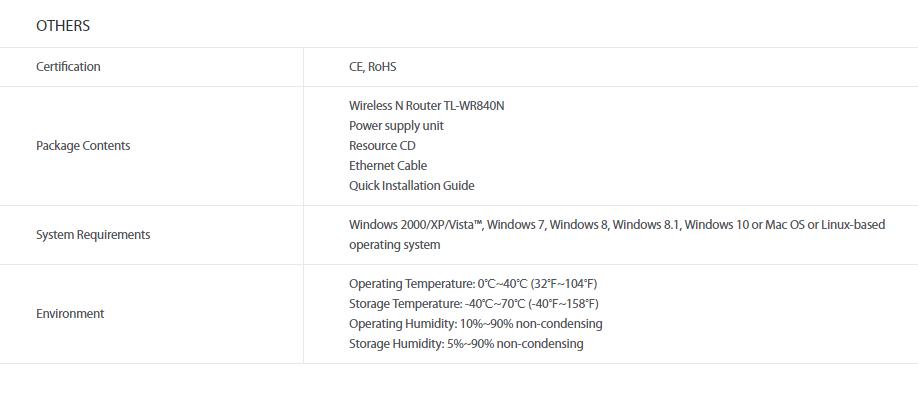Screen dimensions: 918x400
Task: Click the Storage Humidity line
Action: click(466, 344)
